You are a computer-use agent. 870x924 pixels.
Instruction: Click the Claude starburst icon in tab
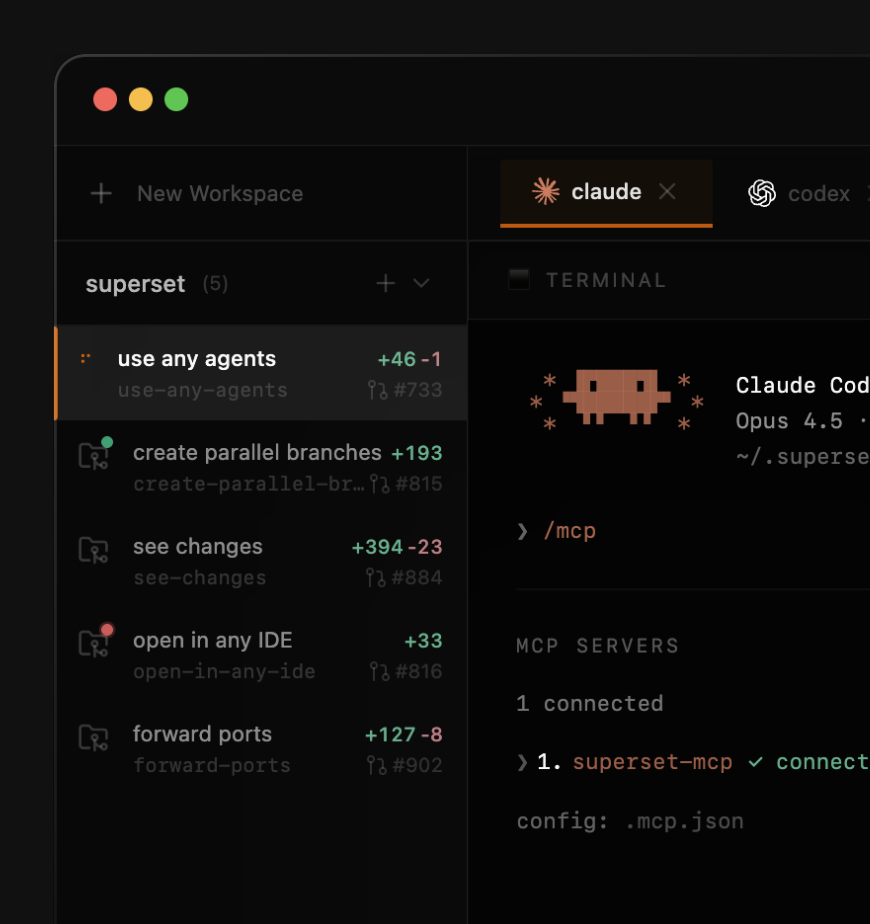tap(546, 192)
